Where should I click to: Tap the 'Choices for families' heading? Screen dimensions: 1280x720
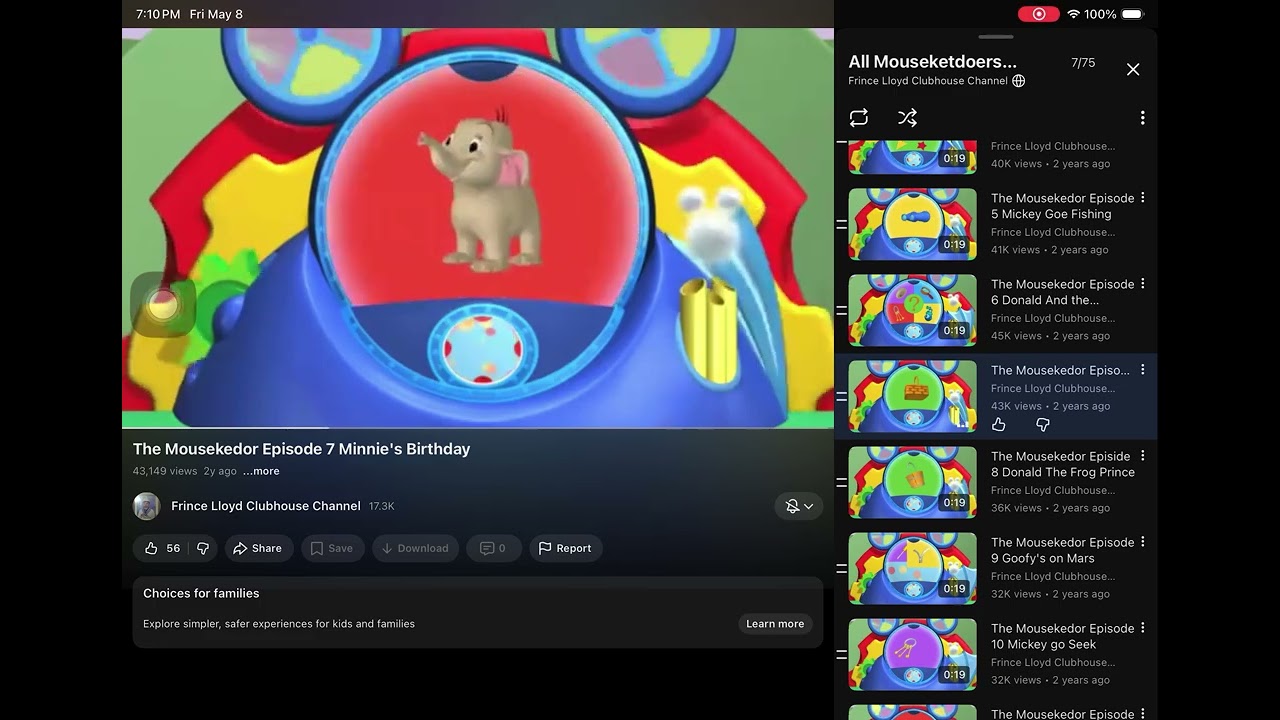pyautogui.click(x=201, y=593)
